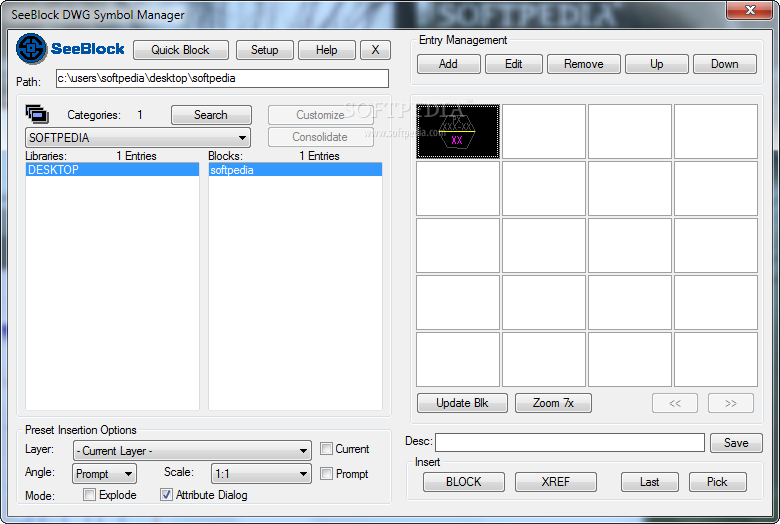
Task: Select the DESKTOP library entry
Action: [x=112, y=170]
